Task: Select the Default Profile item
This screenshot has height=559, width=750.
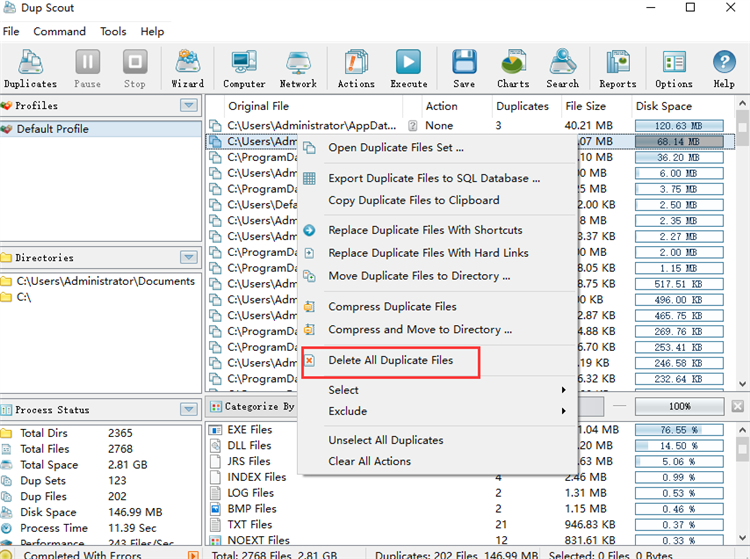Action: [52, 129]
